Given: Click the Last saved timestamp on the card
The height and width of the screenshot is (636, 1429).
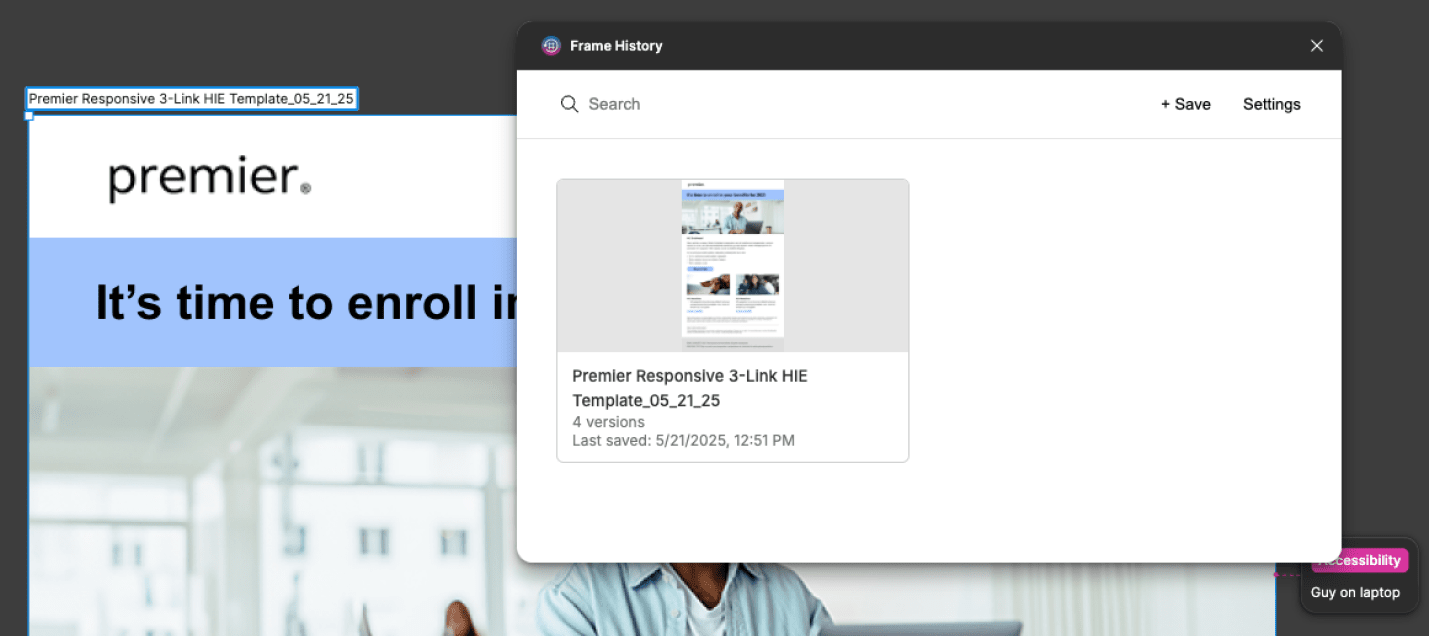Looking at the screenshot, I should (683, 440).
